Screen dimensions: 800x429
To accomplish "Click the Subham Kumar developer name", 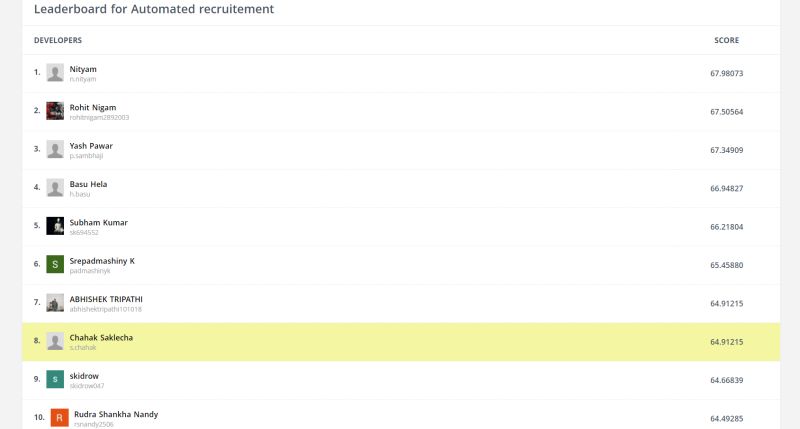I will pos(98,222).
